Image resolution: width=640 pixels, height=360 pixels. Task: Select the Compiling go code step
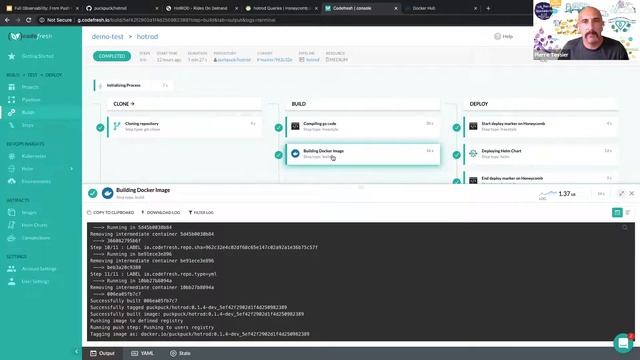[363, 127]
